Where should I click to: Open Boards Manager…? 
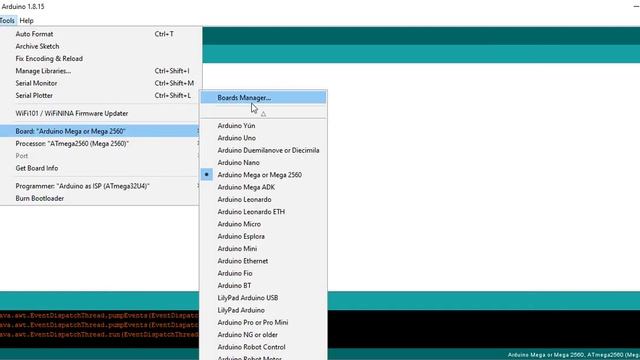263,98
